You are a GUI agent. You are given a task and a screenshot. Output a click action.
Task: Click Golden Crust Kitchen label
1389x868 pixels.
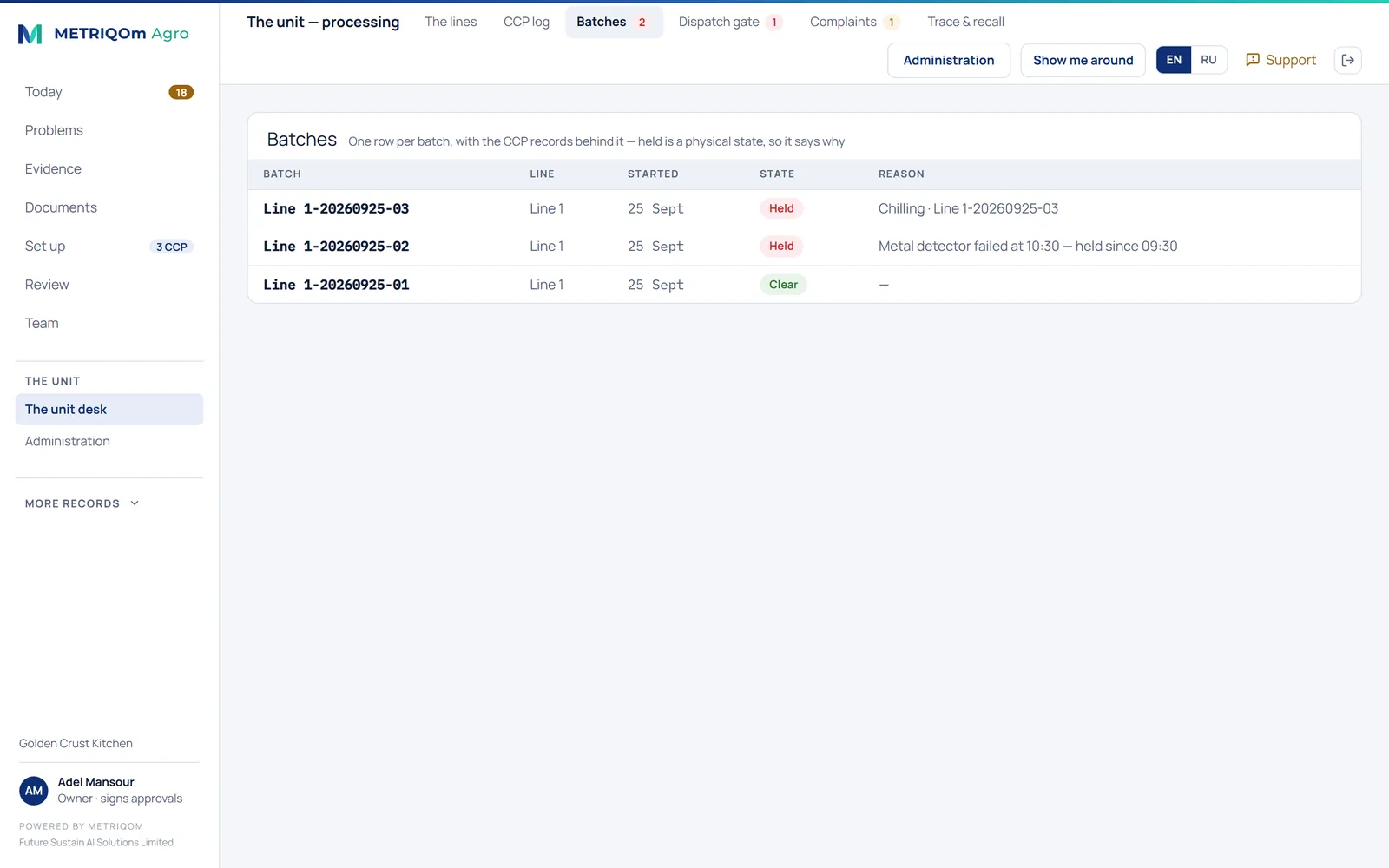[x=76, y=744]
